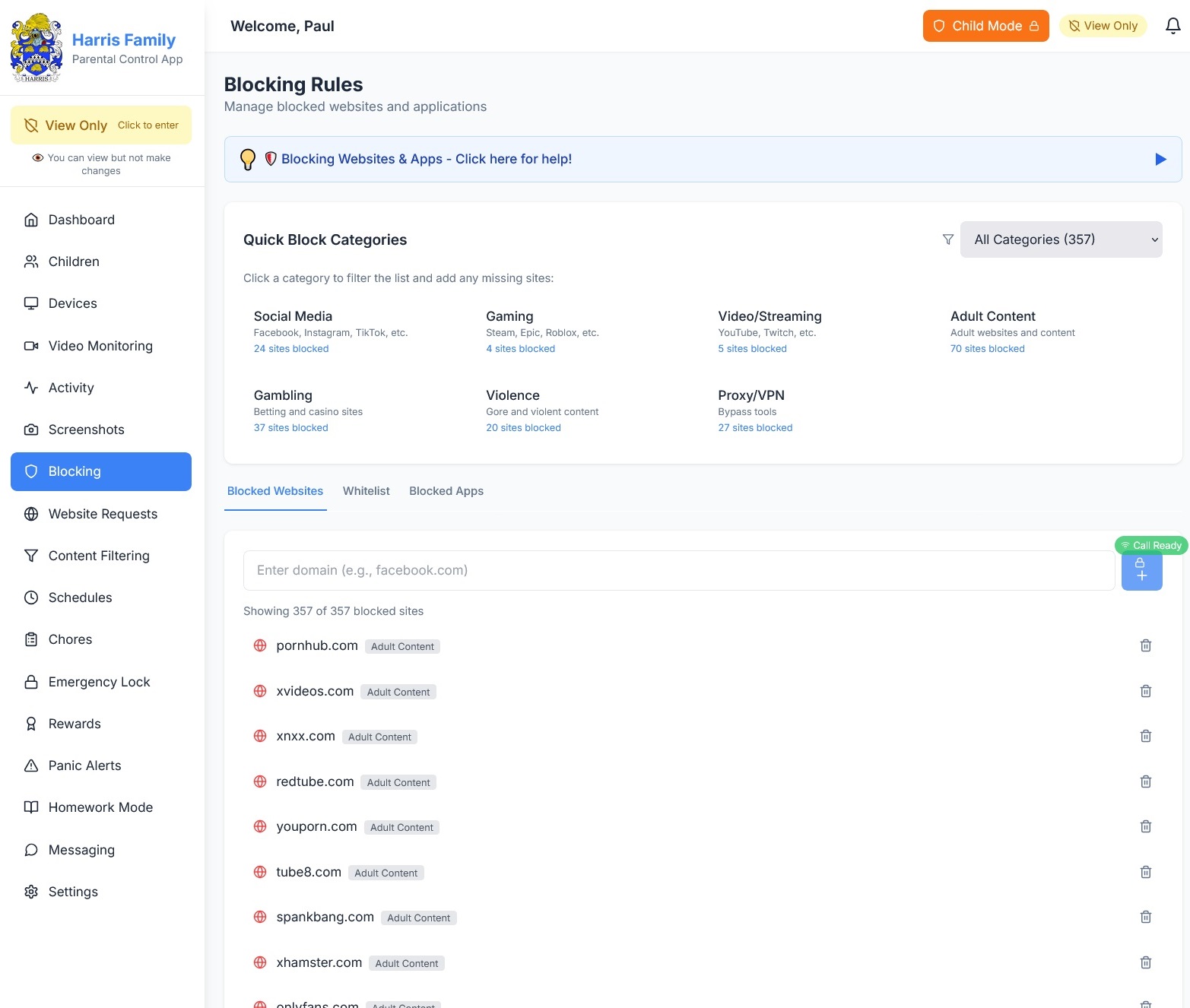Click the blue play arrow on help banner
This screenshot has width=1190, height=1008.
pos(1160,159)
